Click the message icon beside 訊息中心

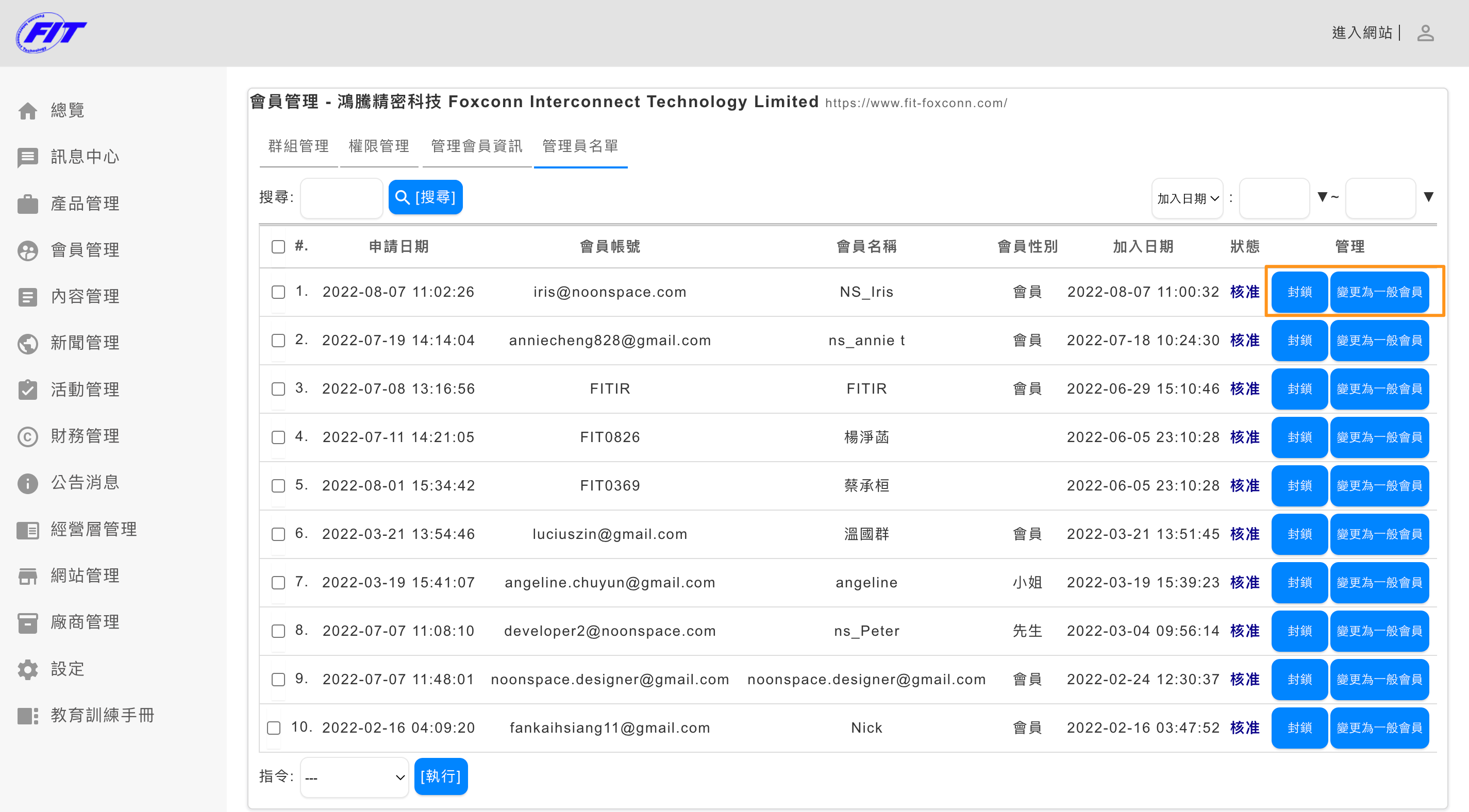[27, 157]
